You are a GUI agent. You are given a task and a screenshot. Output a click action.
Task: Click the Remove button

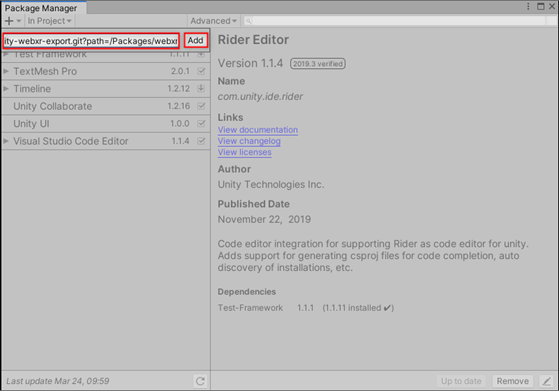tap(513, 381)
